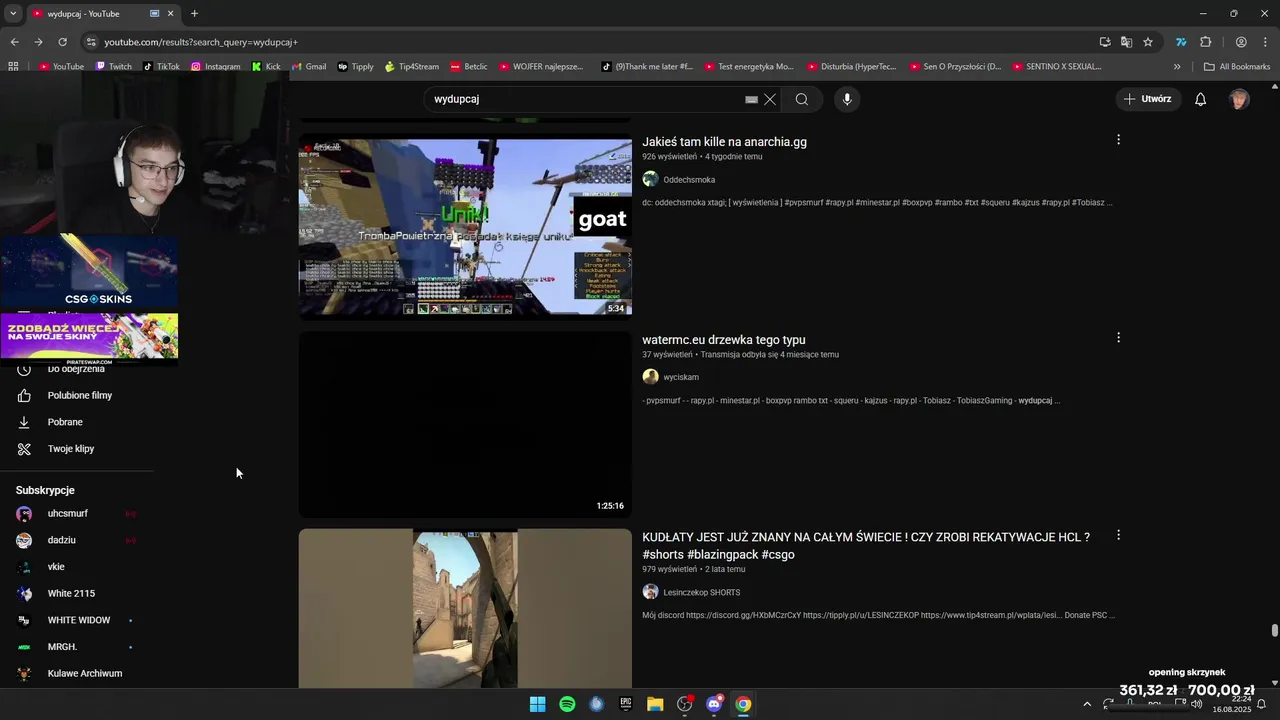This screenshot has width=1280, height=720.
Task: Show hidden system tray icons
Action: (1087, 704)
